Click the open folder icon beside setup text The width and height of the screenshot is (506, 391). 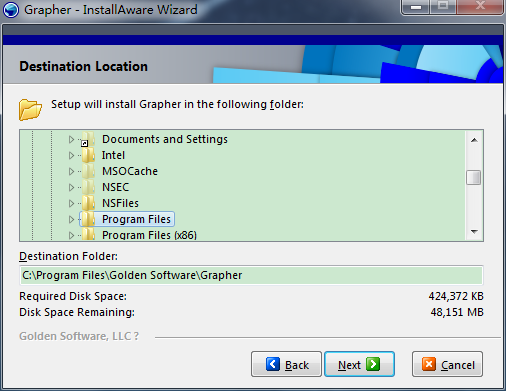[30, 109]
